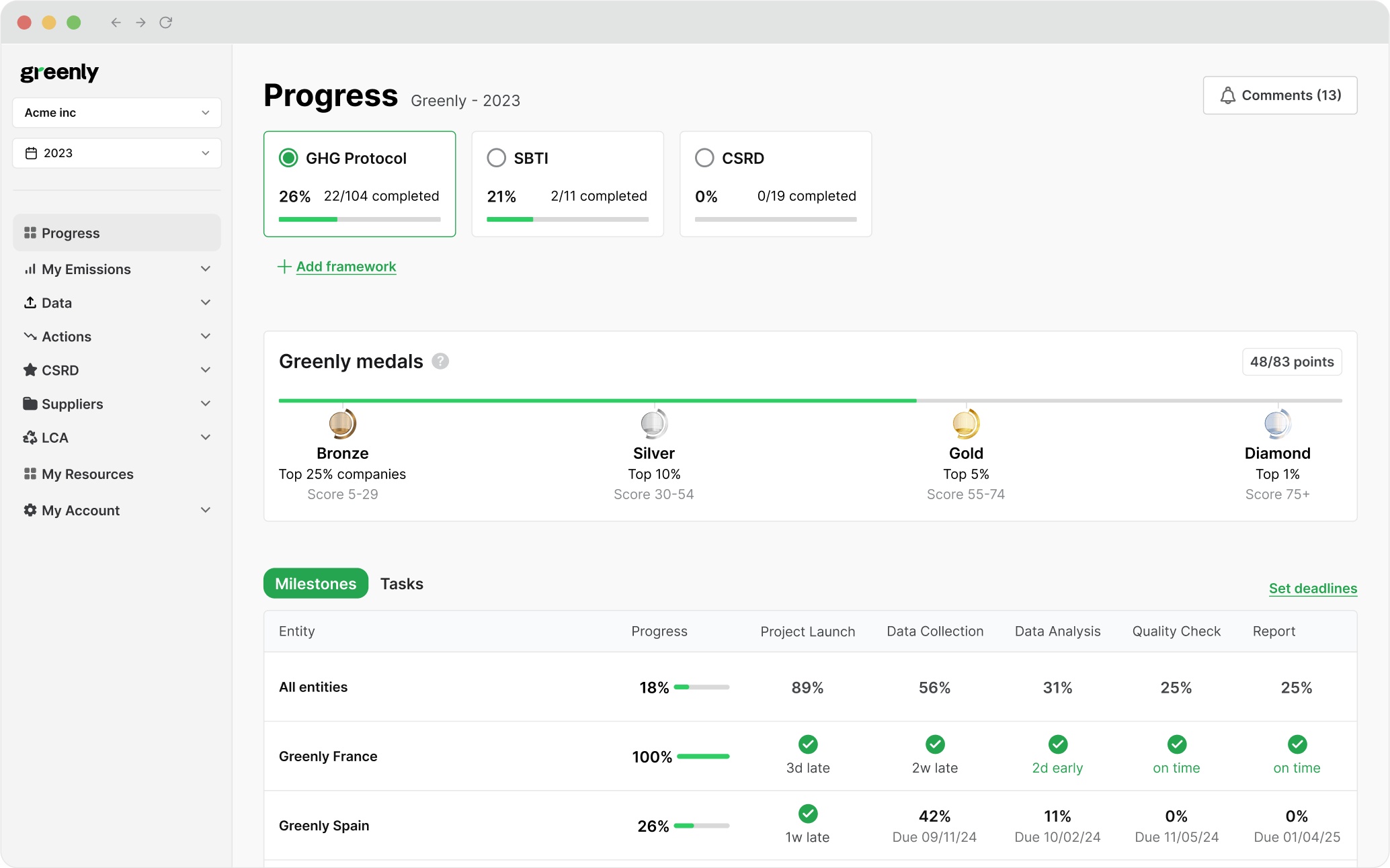Open the Comments (13) button
This screenshot has height=868, width=1390.
point(1280,95)
